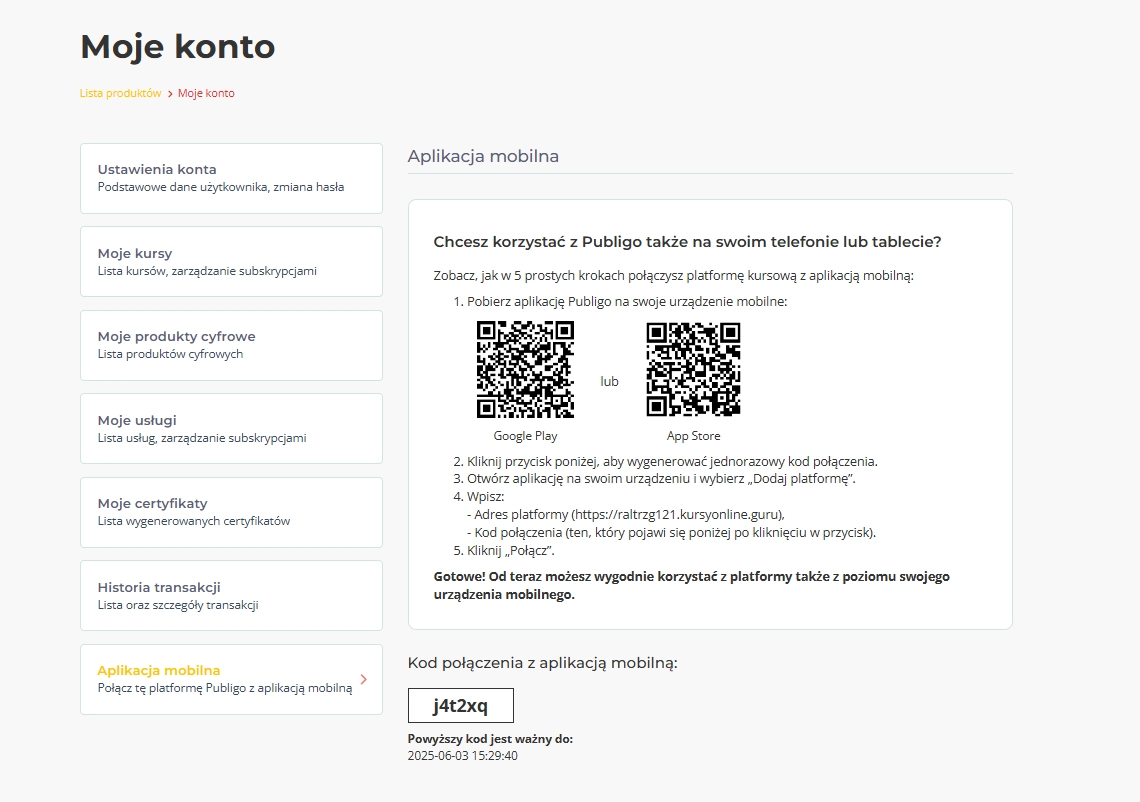Click the App Store QR code
This screenshot has width=1140, height=802.
pyautogui.click(x=694, y=369)
